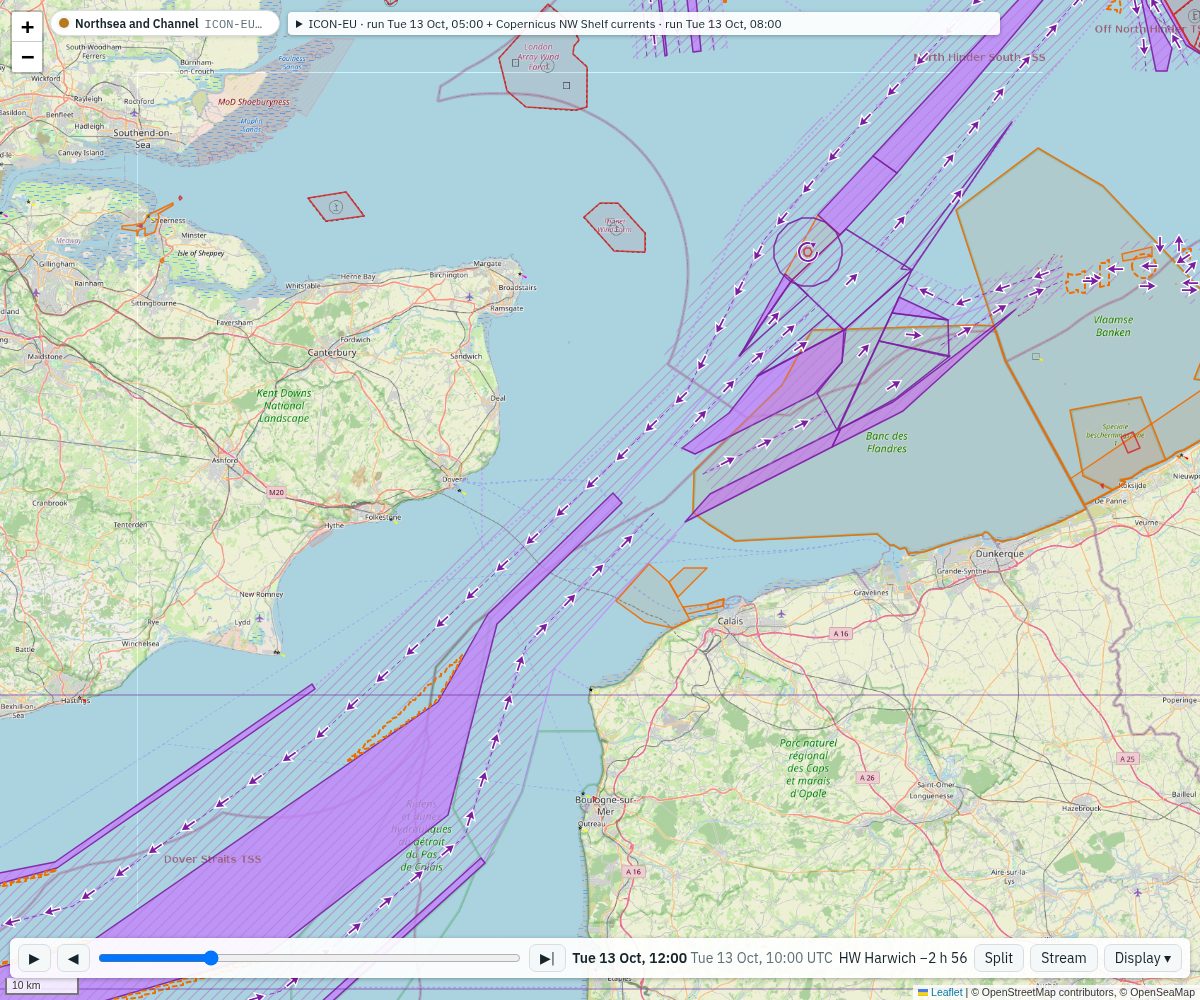The height and width of the screenshot is (1000, 1200).
Task: Click the Hastings label on the map
Action: (75, 700)
